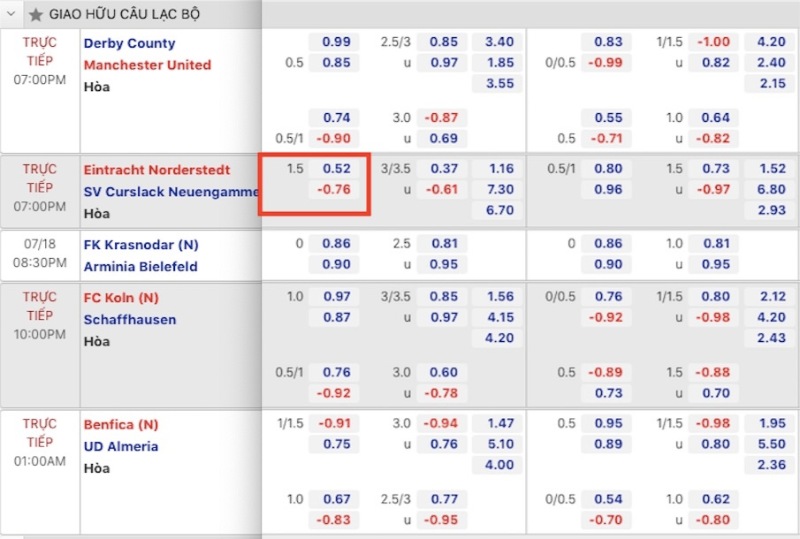Pick the 4.15 Schaffhausen win odds

click(499, 317)
